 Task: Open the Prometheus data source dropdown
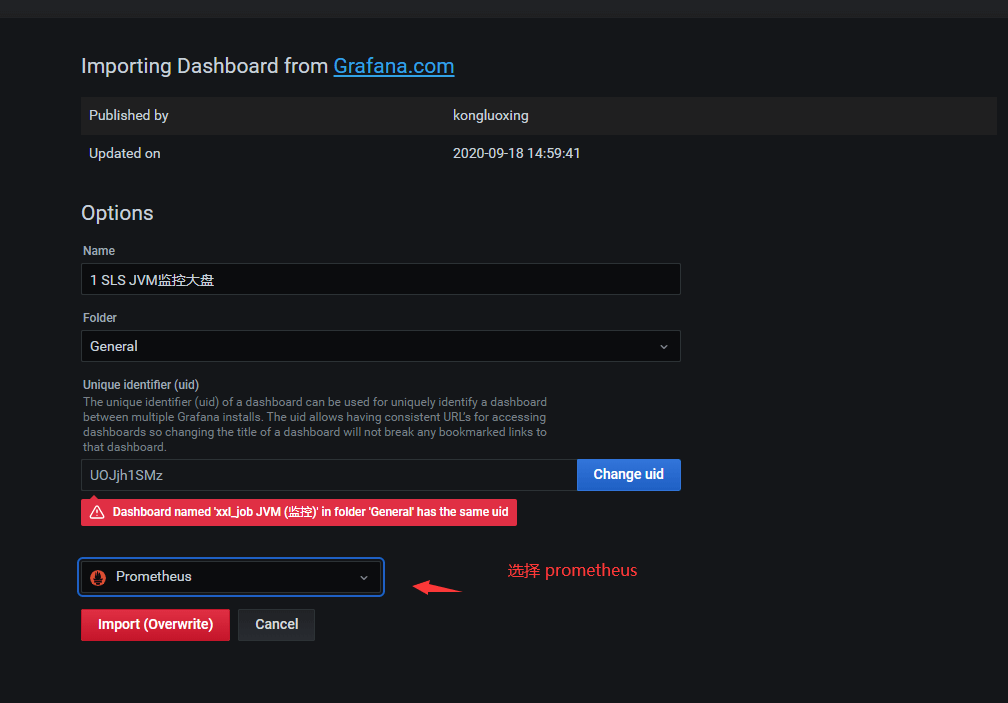[x=231, y=577]
